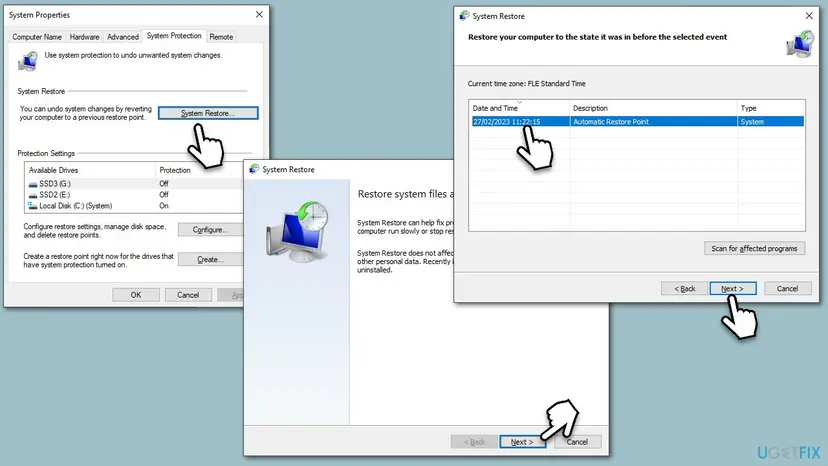Open the Advanced tab
The width and height of the screenshot is (828, 466).
[123, 37]
